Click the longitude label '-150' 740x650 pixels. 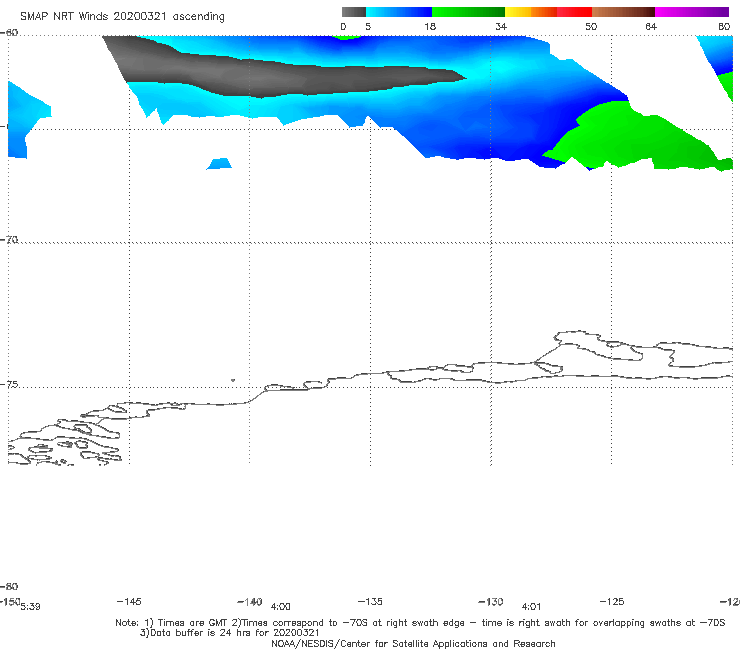(10, 601)
